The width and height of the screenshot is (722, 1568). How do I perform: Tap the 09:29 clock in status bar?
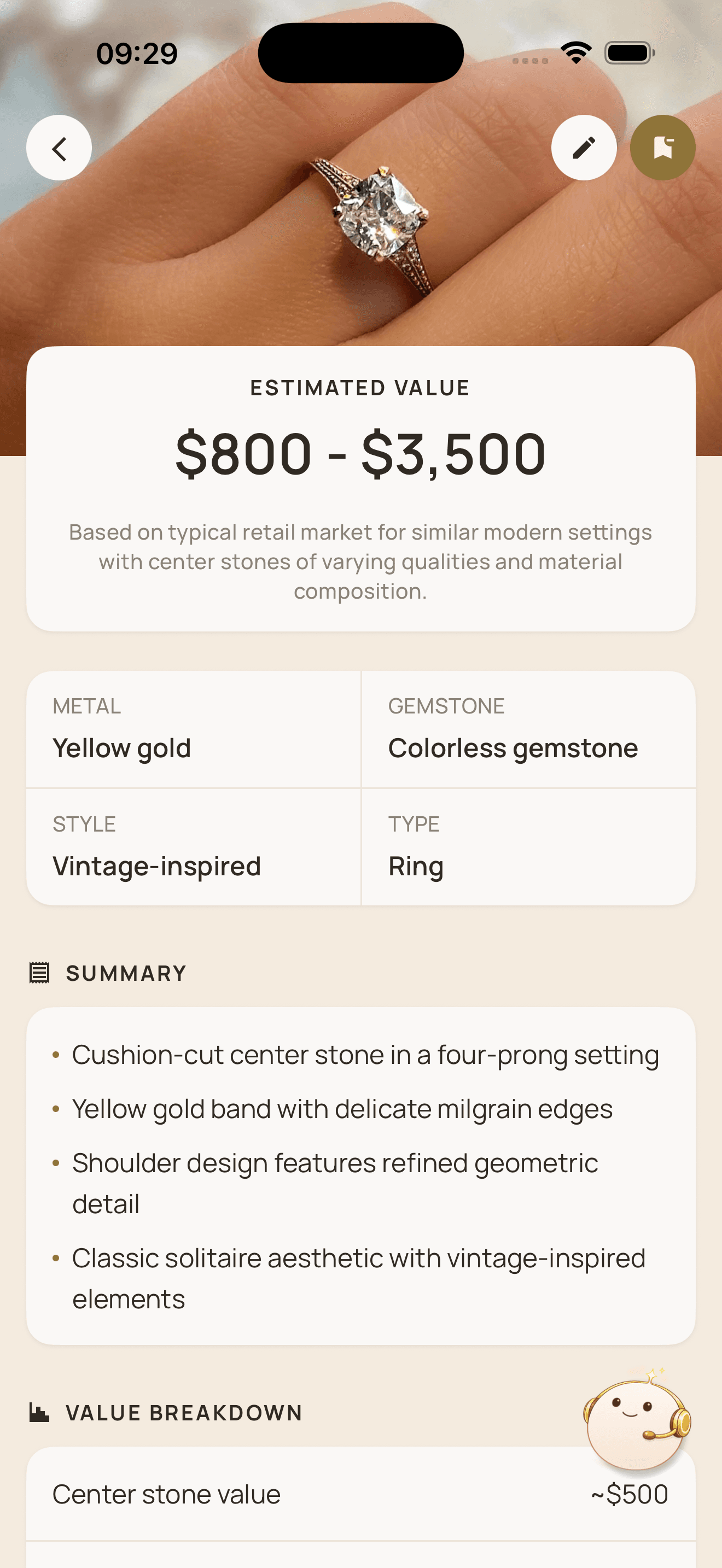[137, 54]
